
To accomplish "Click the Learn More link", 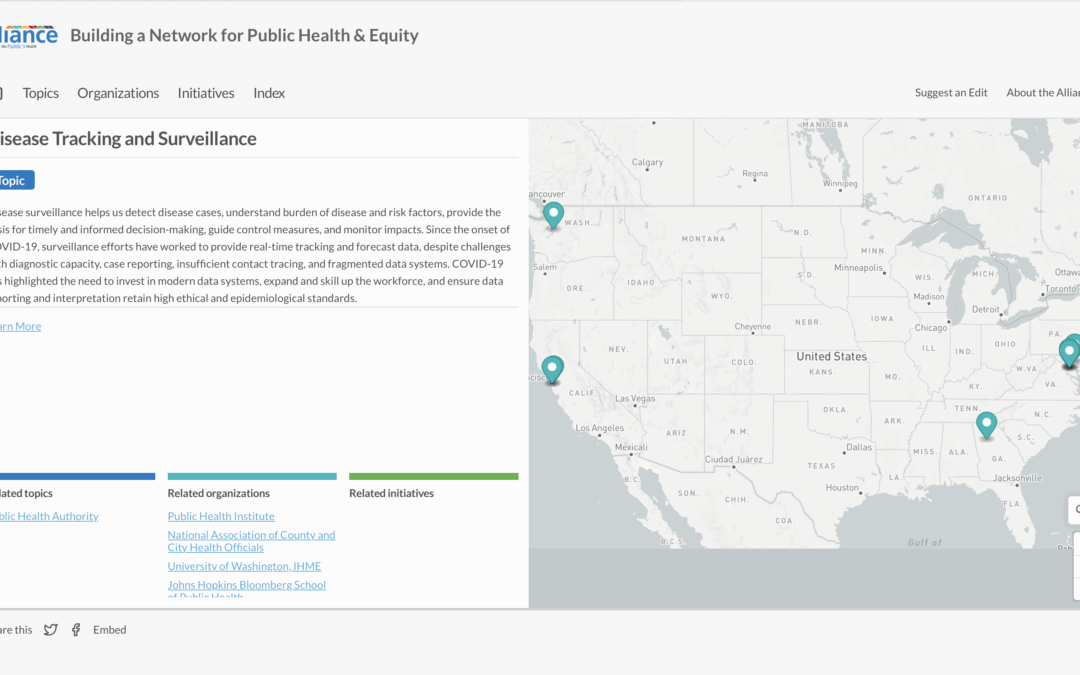I will (x=20, y=325).
